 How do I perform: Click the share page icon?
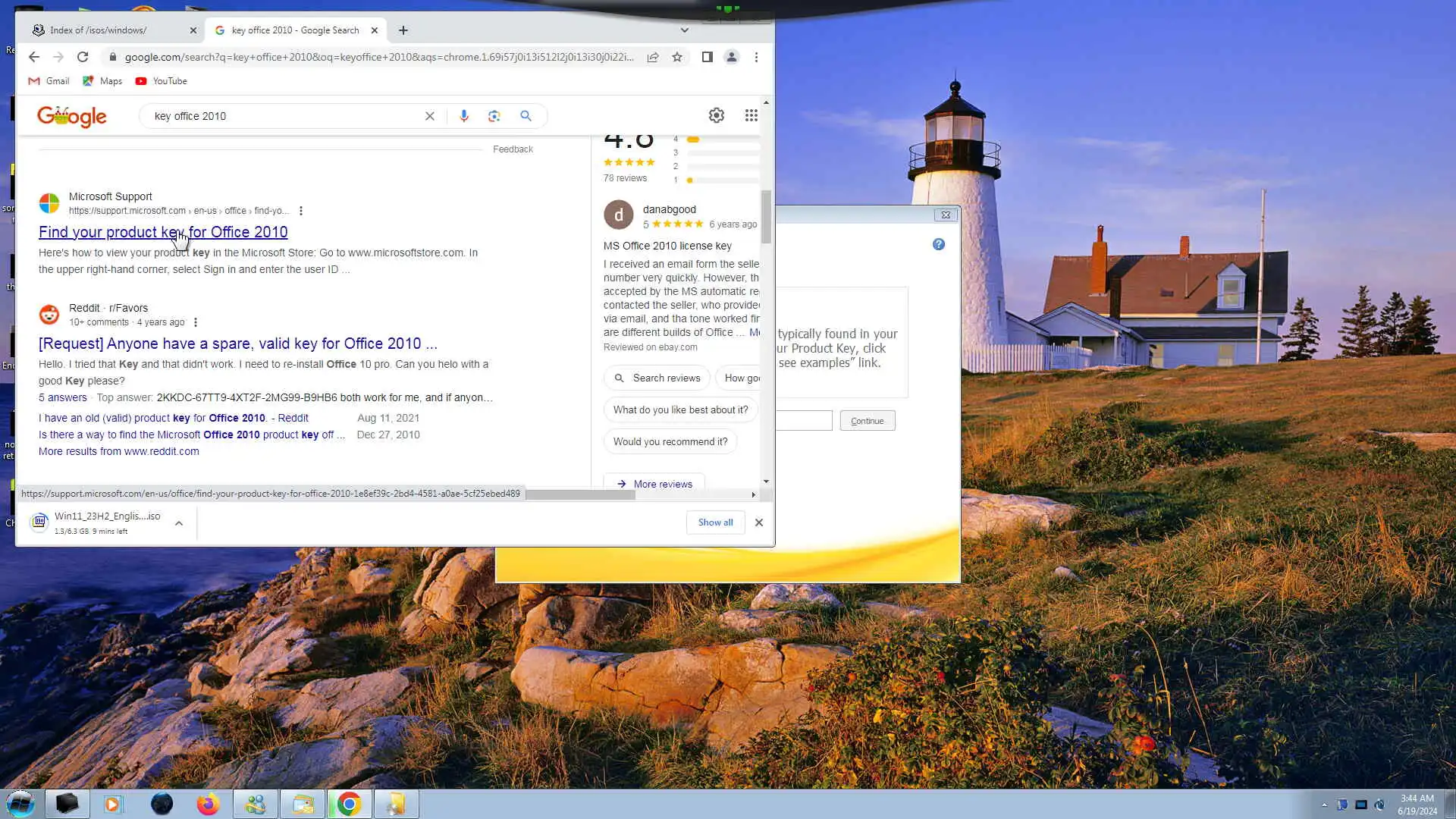[653, 57]
